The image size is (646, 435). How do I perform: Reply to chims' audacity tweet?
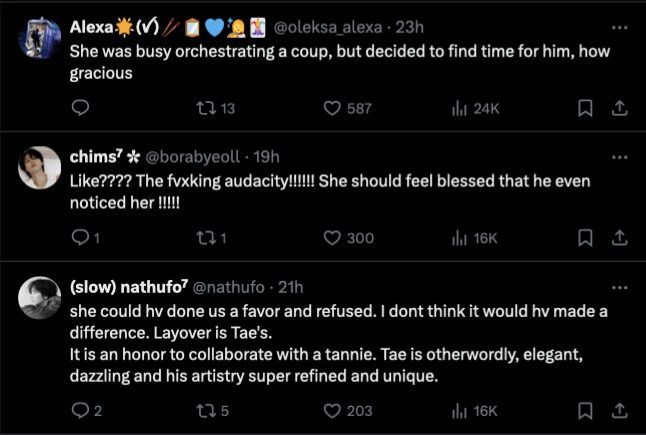tap(82, 237)
